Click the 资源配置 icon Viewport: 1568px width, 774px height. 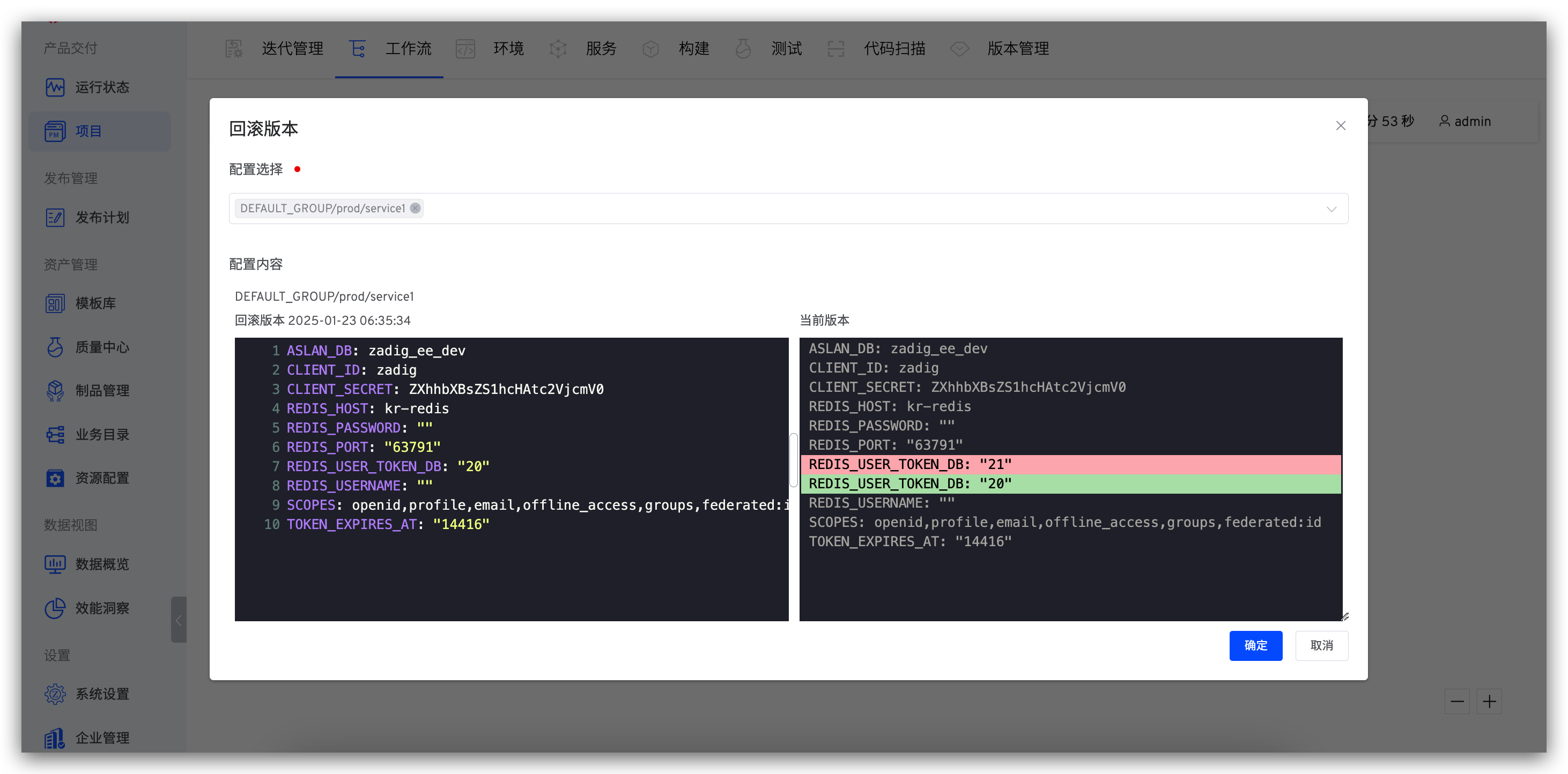coord(55,478)
